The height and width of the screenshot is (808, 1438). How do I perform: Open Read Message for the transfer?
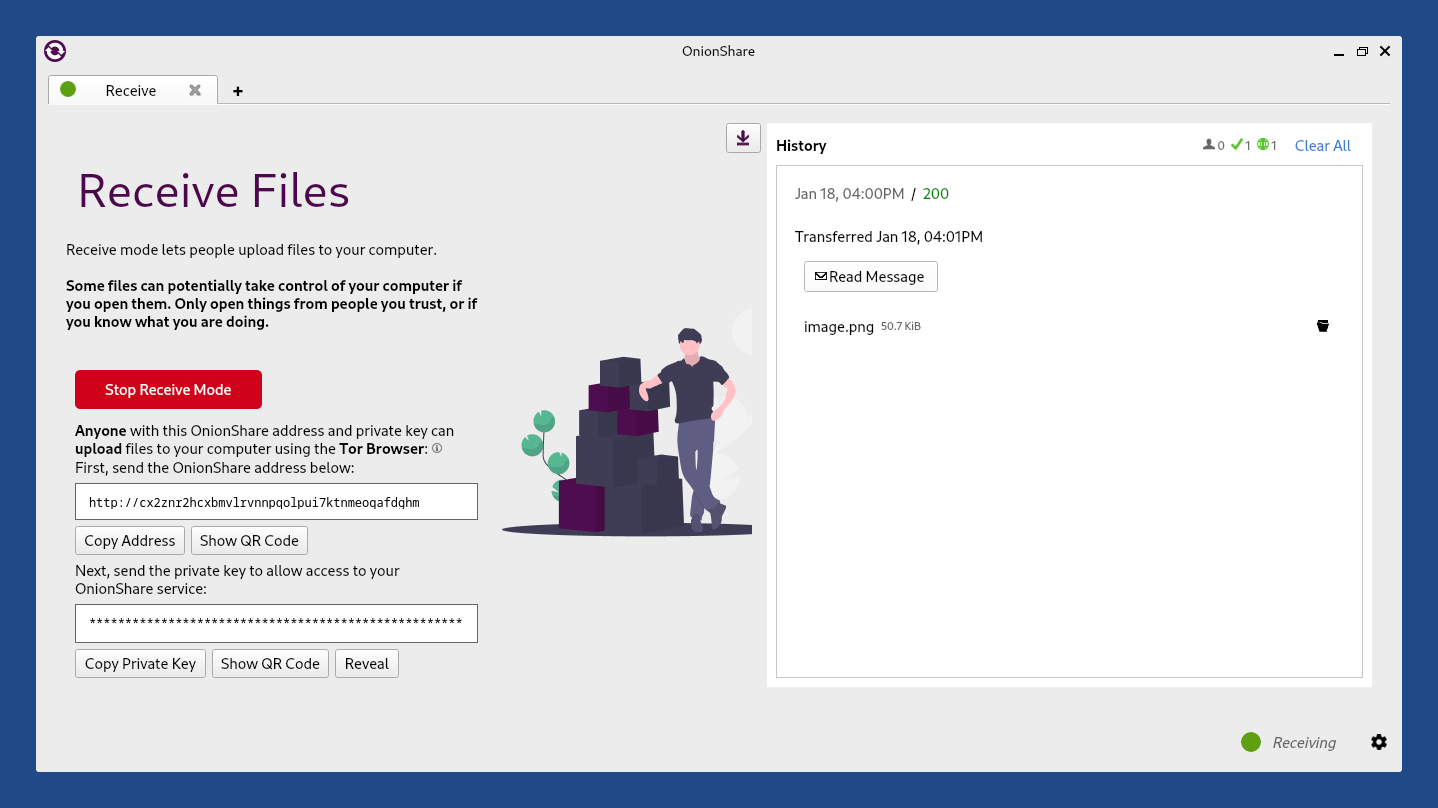tap(871, 276)
